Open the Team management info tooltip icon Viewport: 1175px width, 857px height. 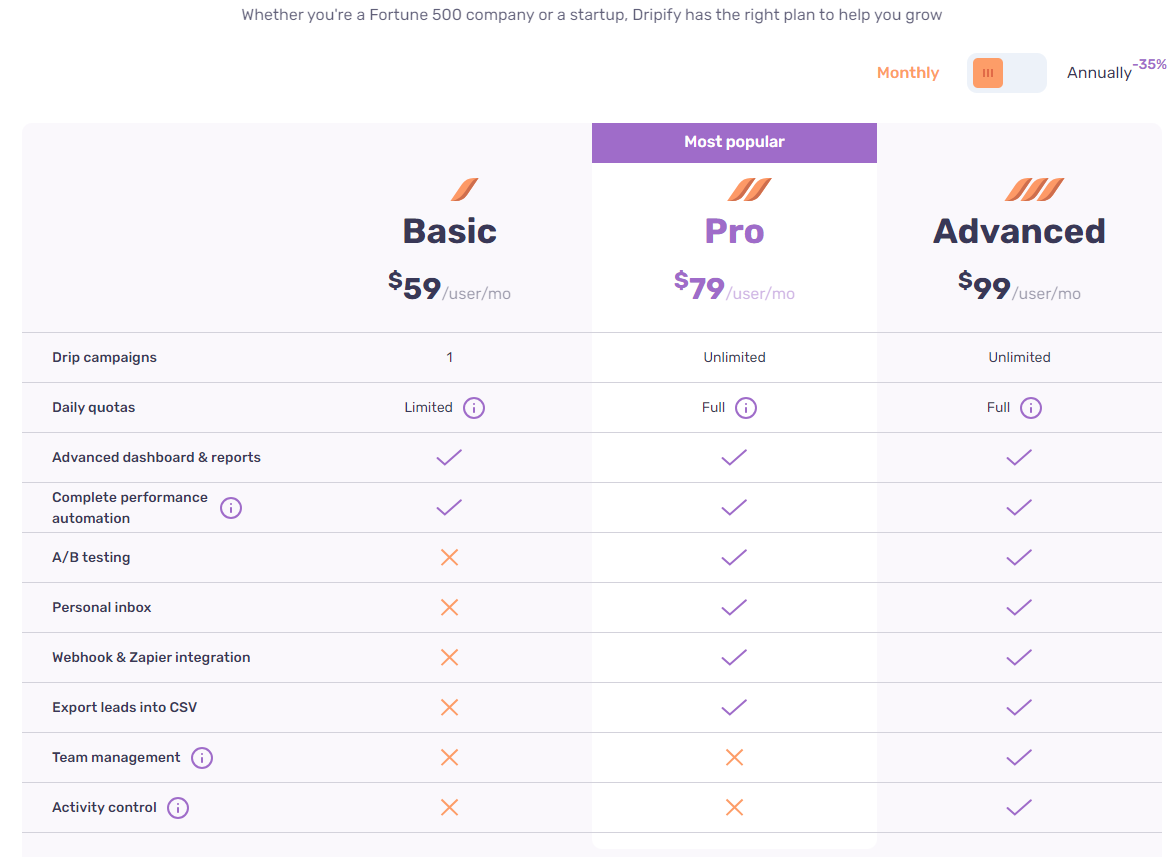point(202,757)
